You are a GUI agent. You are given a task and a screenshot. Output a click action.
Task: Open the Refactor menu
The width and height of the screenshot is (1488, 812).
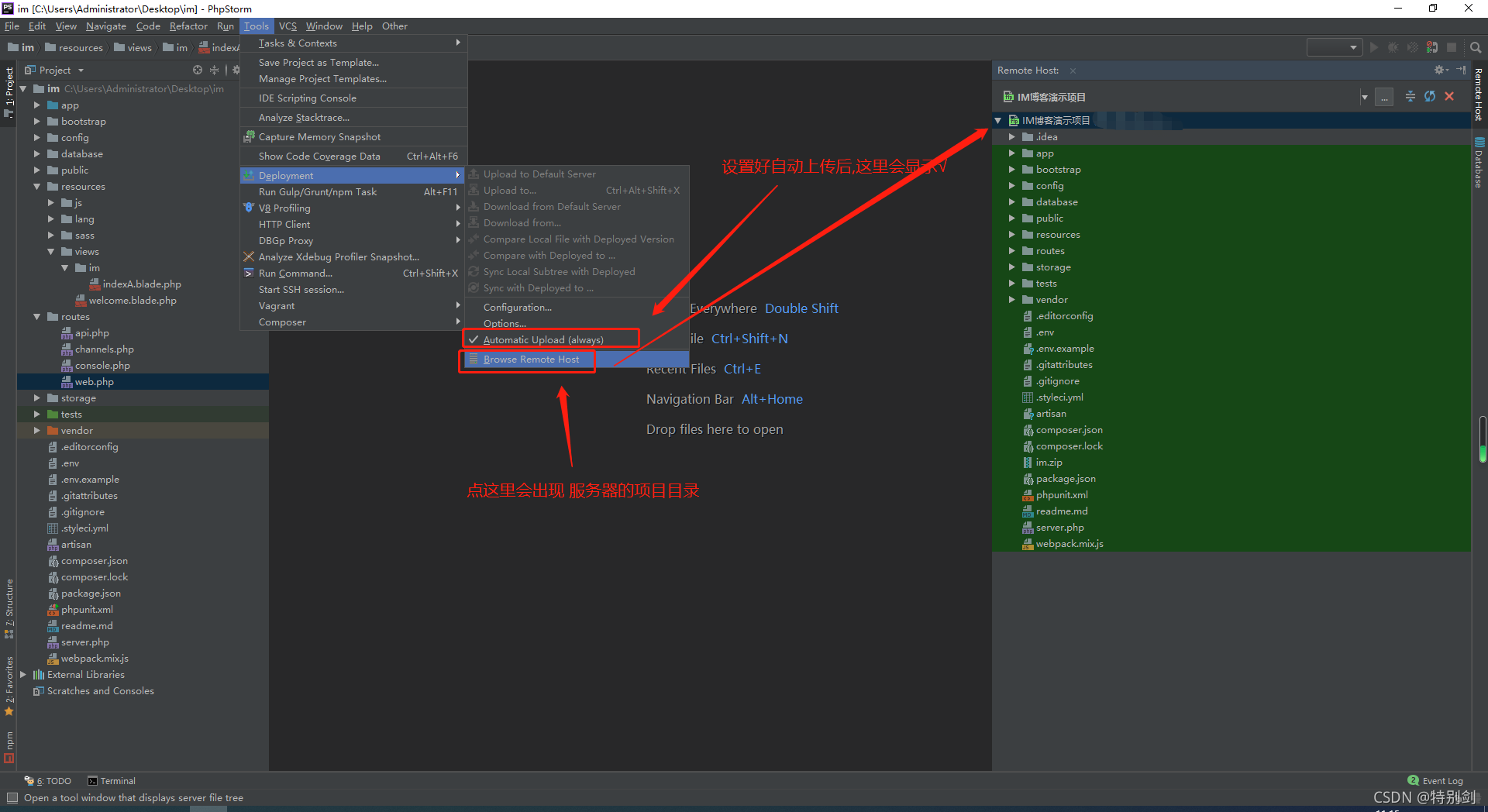[x=188, y=26]
